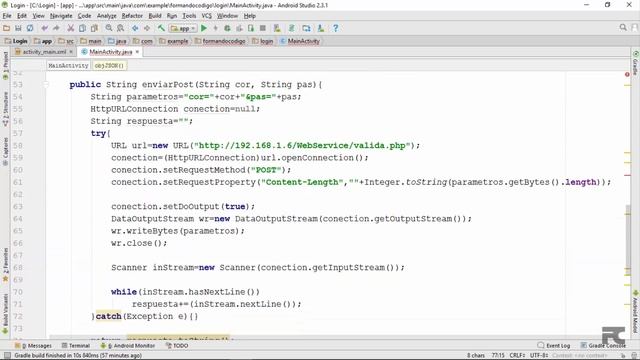Click the Apply Changes lightning icon
Image resolution: width=640 pixels, height=360 pixels.
point(216,28)
